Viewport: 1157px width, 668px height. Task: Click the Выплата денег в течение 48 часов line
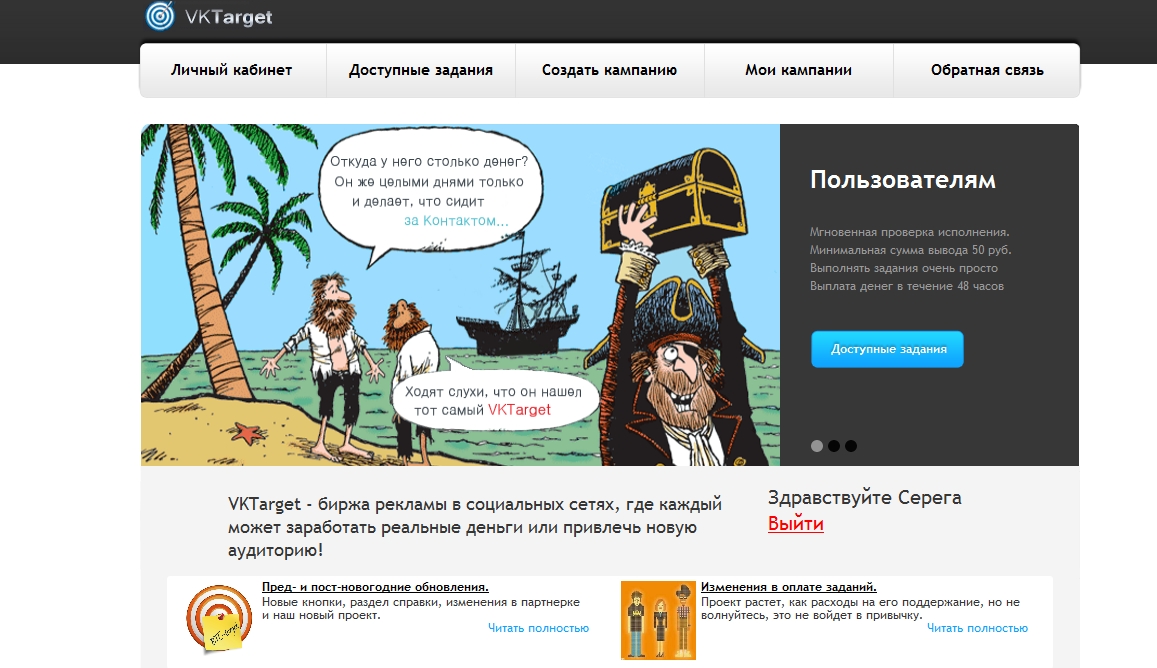pyautogui.click(x=907, y=286)
